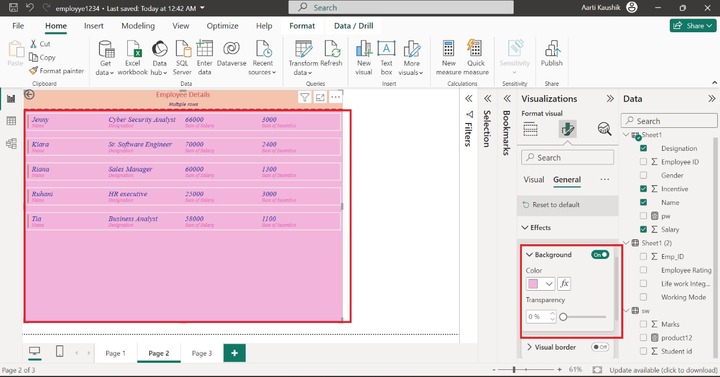Create a New measure
The height and width of the screenshot is (377, 720).
pos(449,57)
